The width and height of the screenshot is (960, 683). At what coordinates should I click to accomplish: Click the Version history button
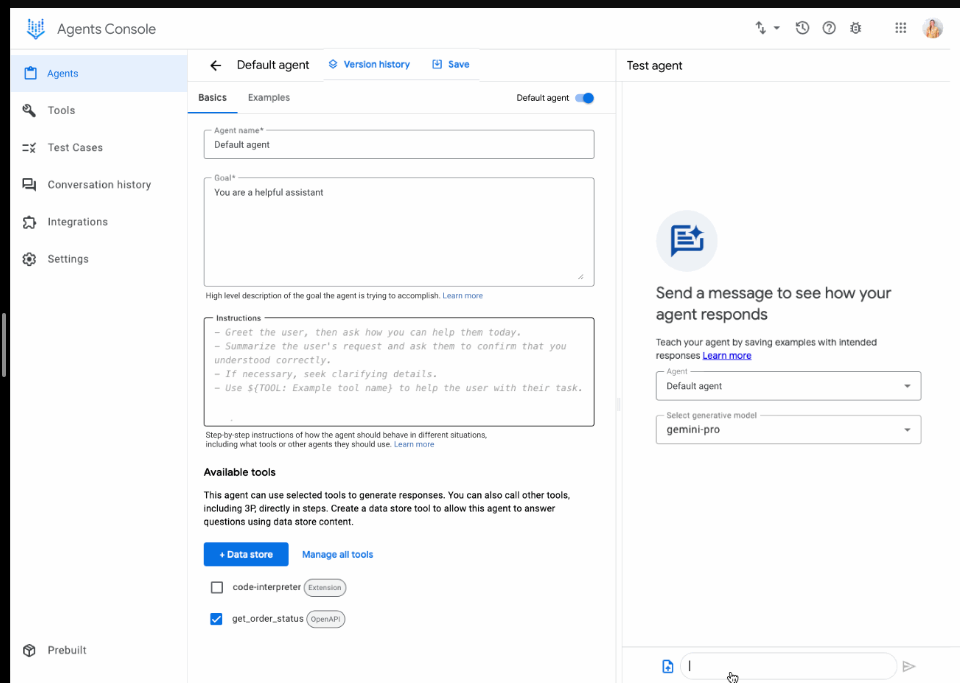pos(369,65)
